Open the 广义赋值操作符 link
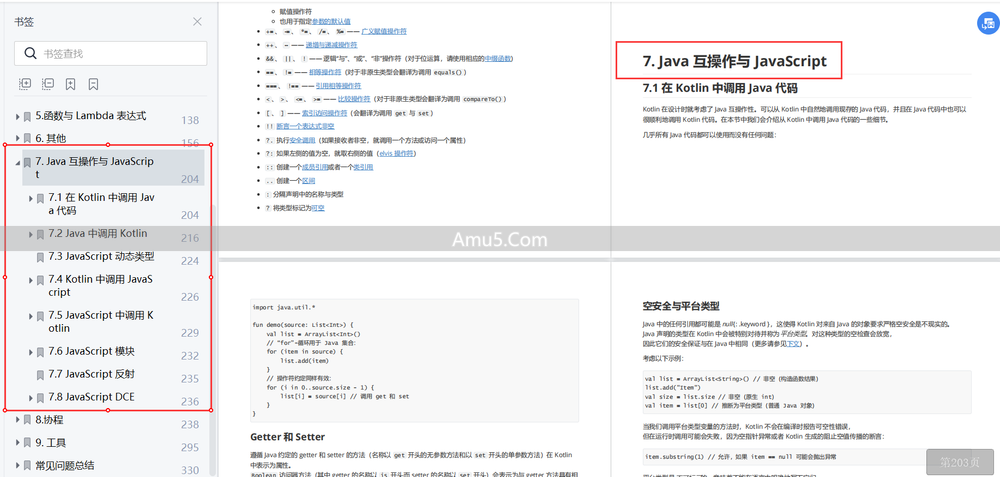The height and width of the screenshot is (477, 1000). pyautogui.click(x=384, y=31)
